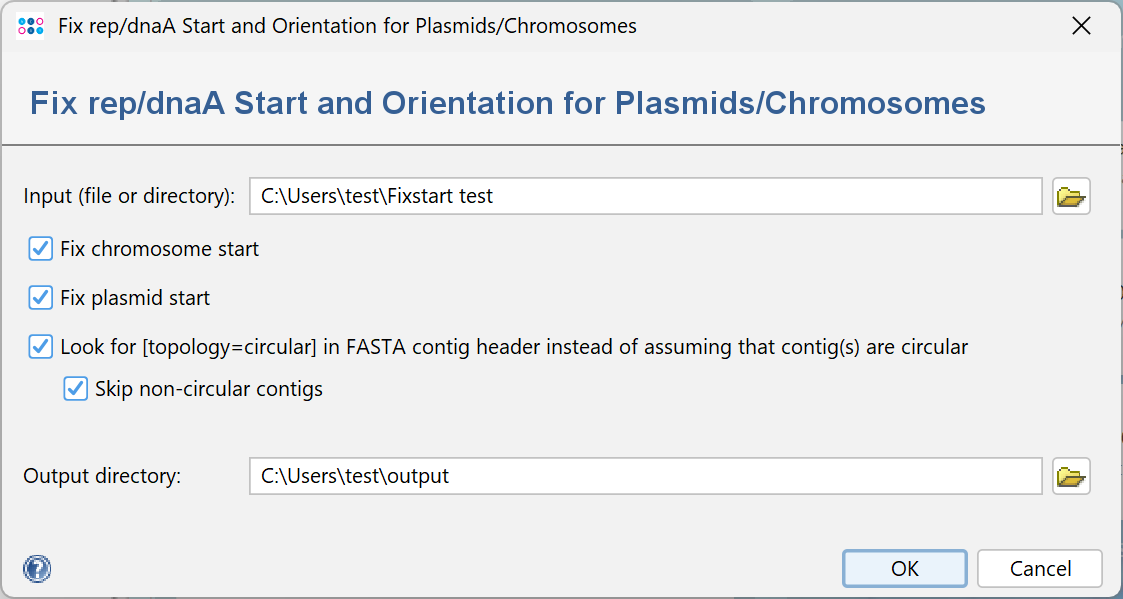The image size is (1123, 599).
Task: Close the dialog with the X button
Action: pyautogui.click(x=1081, y=26)
